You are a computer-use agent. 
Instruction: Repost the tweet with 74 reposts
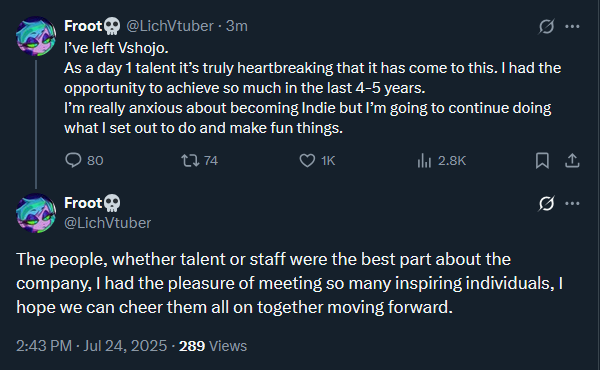(190, 160)
